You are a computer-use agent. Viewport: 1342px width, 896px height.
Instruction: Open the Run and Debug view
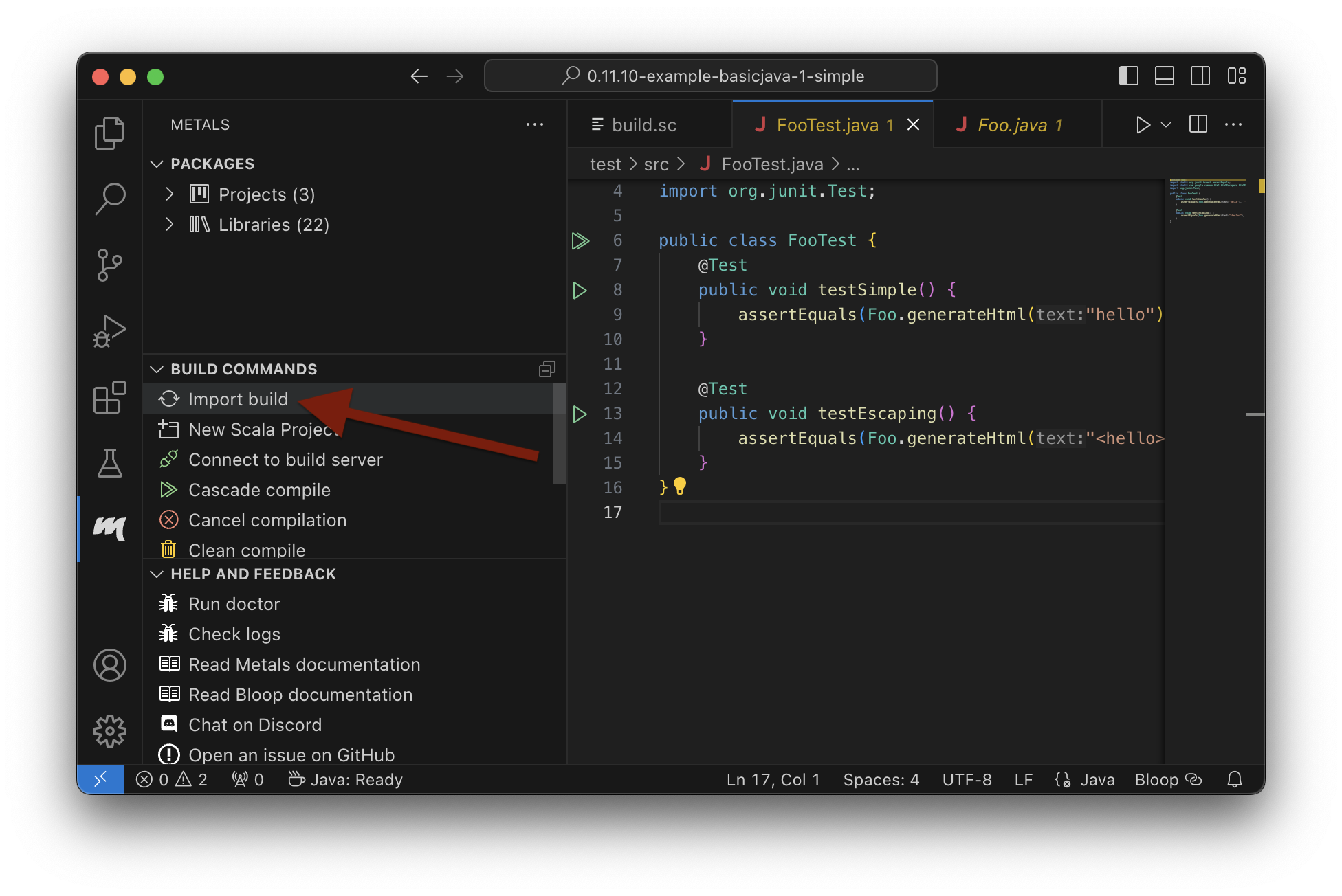pyautogui.click(x=110, y=330)
